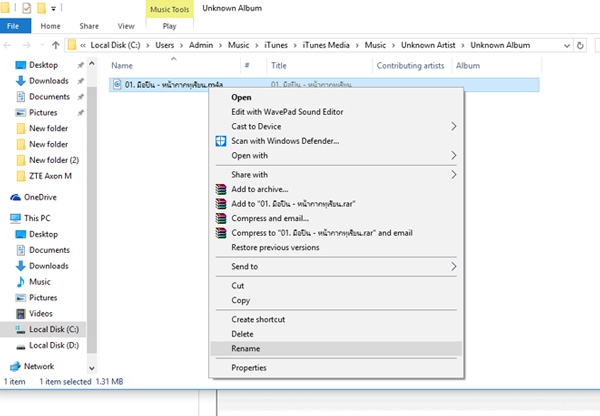The height and width of the screenshot is (416, 600).
Task: Choose Properties in the context menu
Action: pos(336,368)
